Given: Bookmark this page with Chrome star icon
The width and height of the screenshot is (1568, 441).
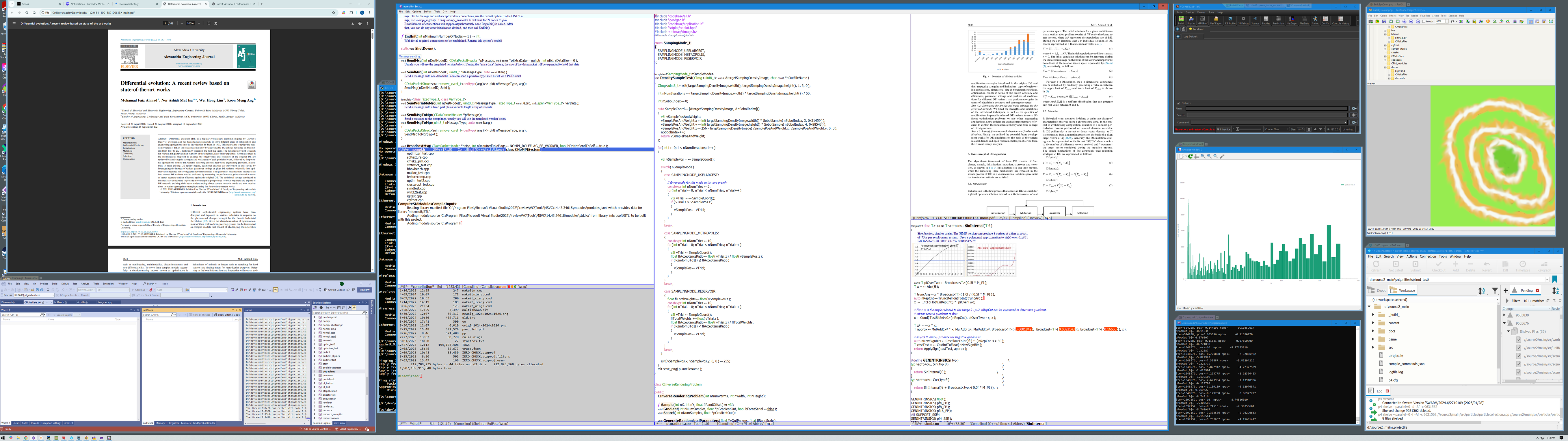Looking at the screenshot, I should click(334, 13).
